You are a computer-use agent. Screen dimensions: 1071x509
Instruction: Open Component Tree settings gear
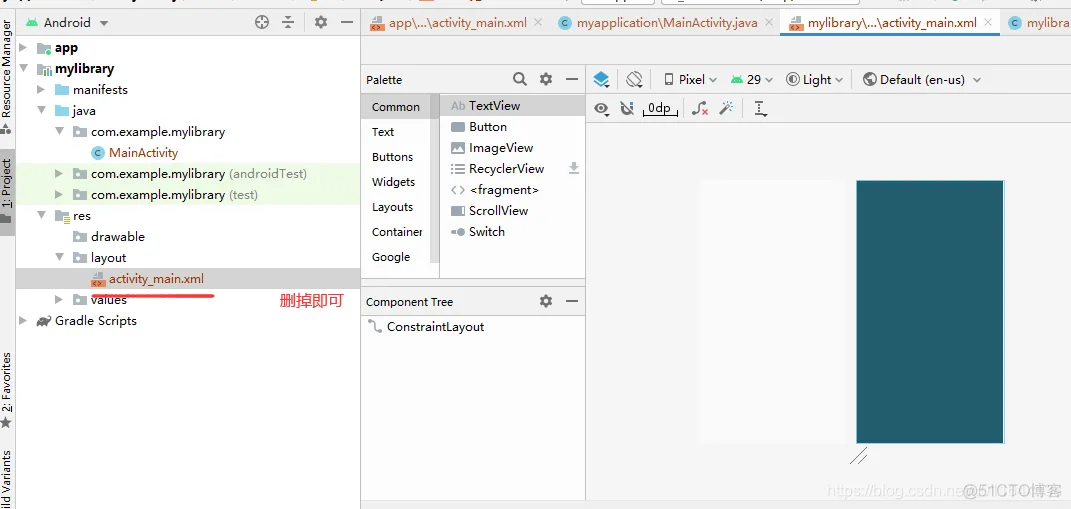tap(546, 301)
